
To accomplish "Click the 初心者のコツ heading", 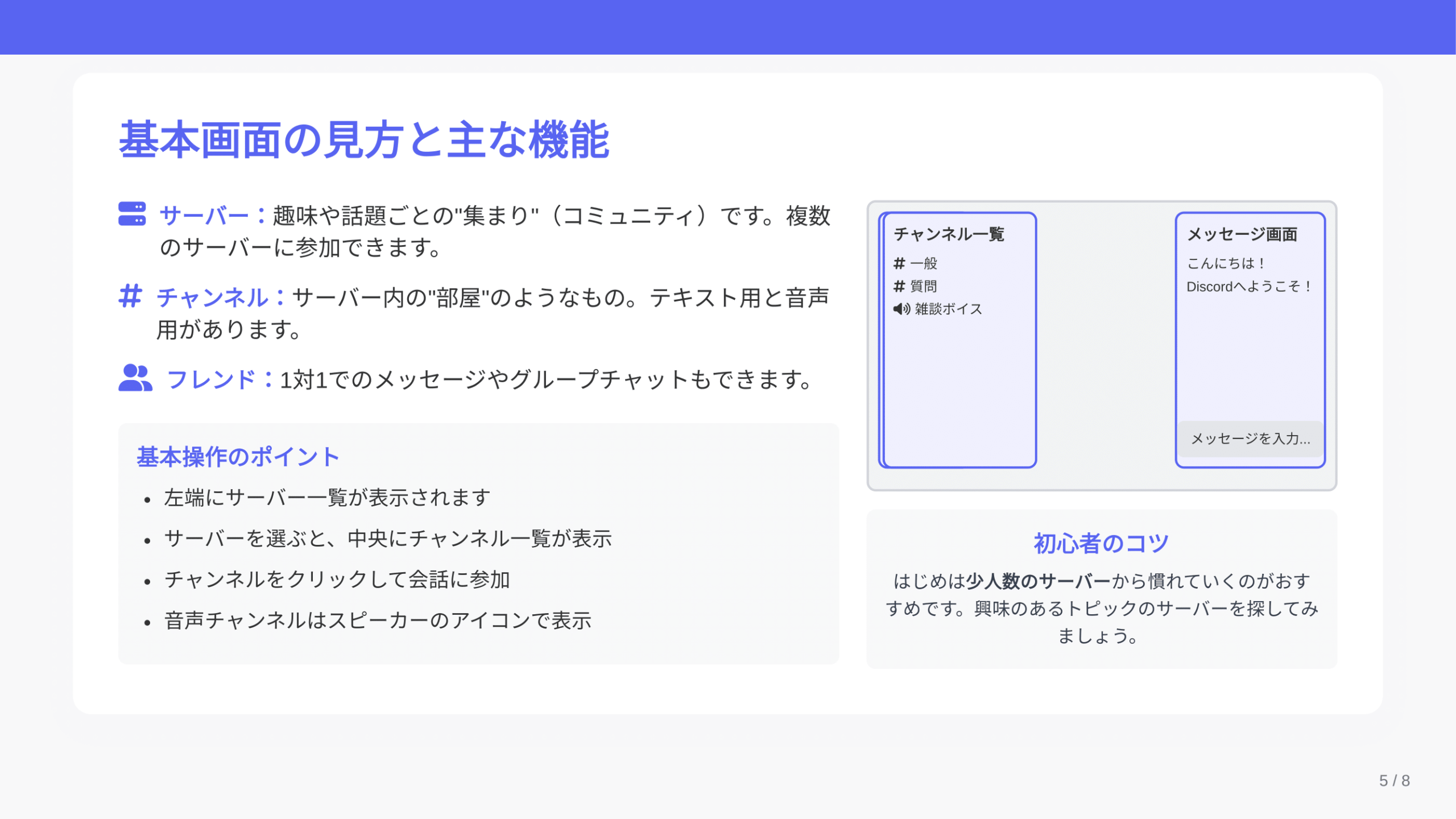I will tap(1101, 543).
